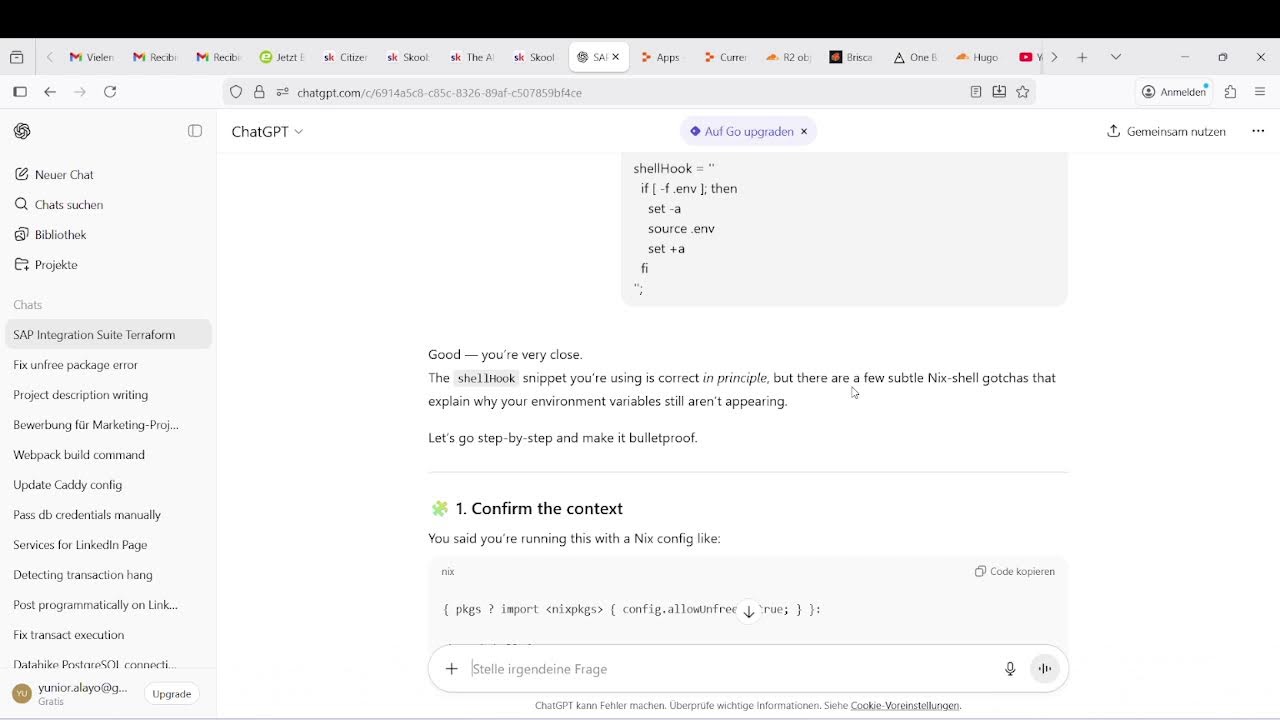Open browser extensions puzzle icon
1280x720 pixels.
1230,91
